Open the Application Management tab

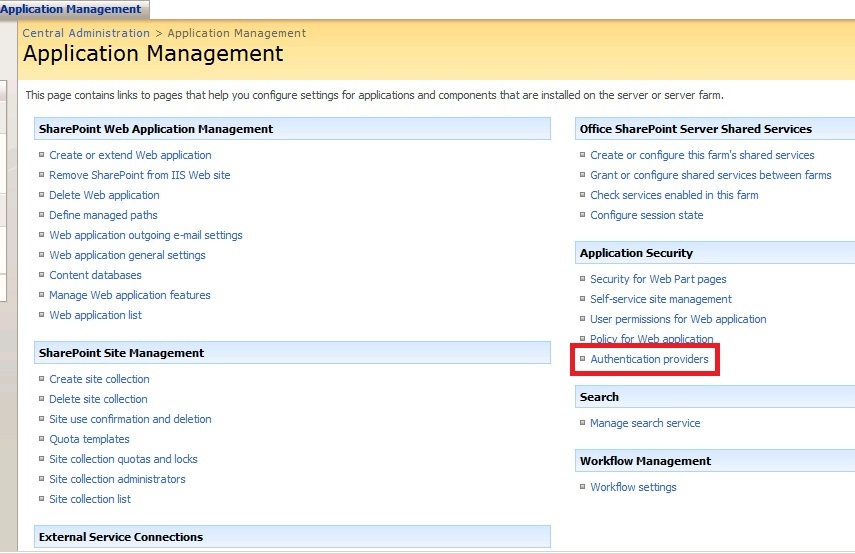[x=71, y=9]
